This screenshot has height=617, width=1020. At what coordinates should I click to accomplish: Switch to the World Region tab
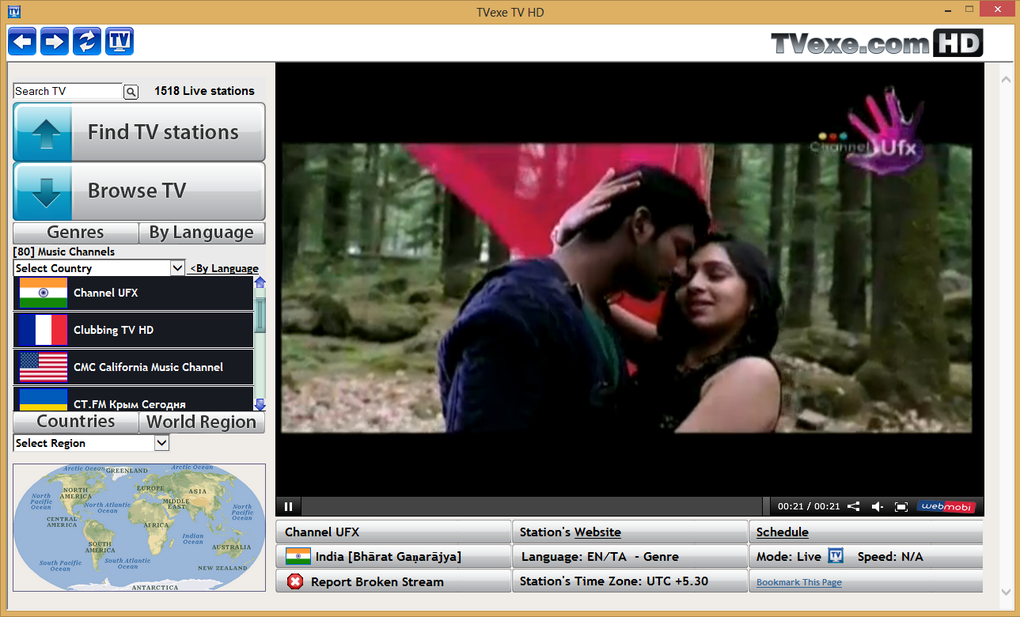(202, 422)
